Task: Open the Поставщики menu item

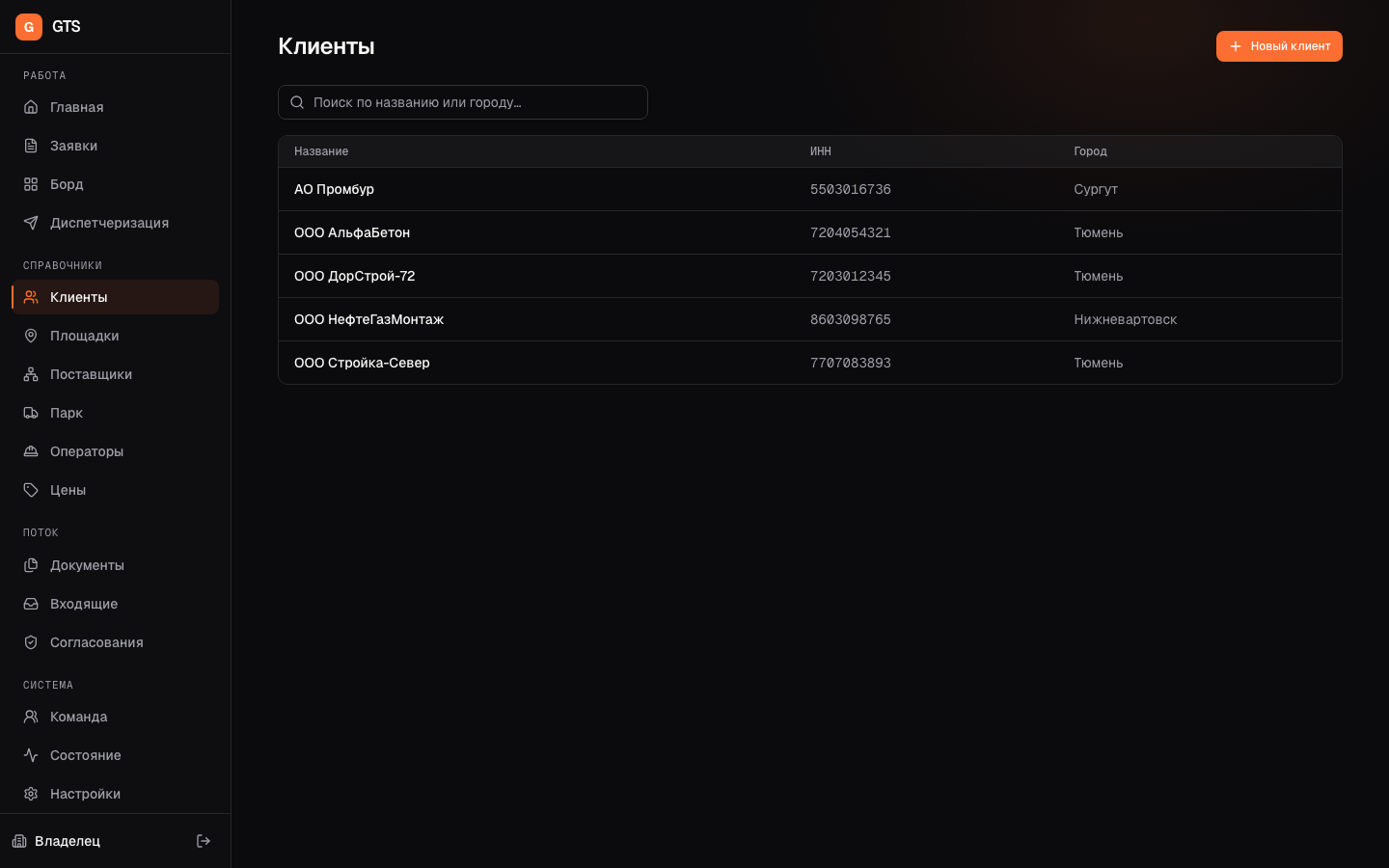Action: tap(115, 374)
